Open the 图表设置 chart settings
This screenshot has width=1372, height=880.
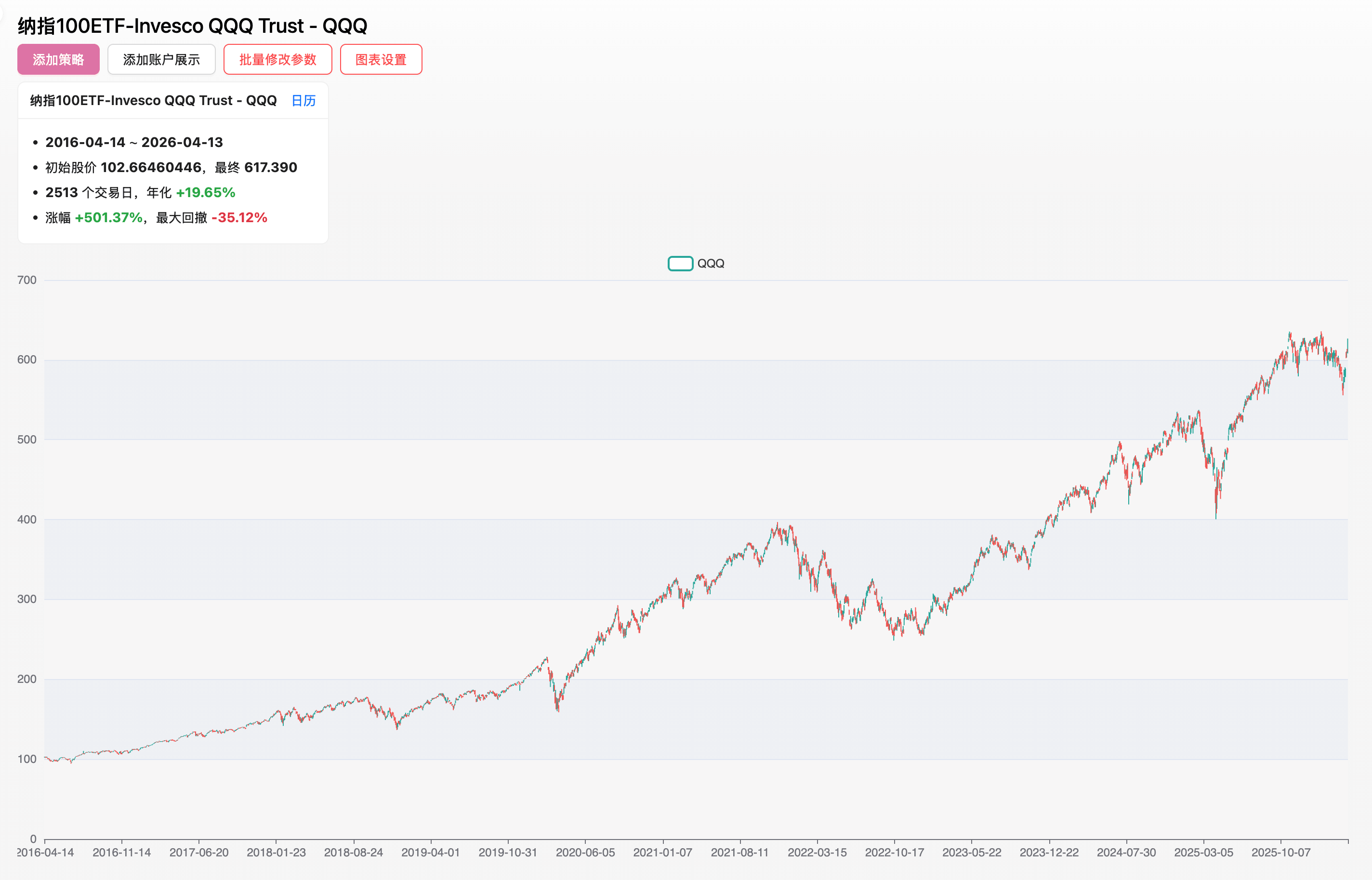(x=381, y=59)
